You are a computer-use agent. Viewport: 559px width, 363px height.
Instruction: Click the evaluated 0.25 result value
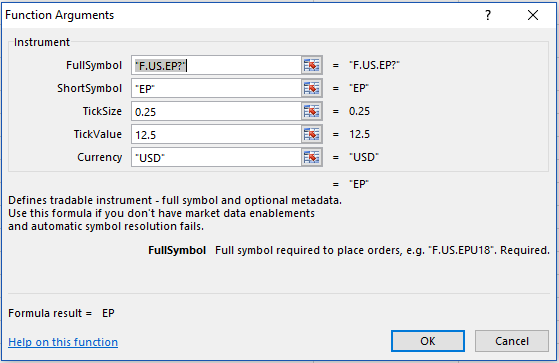(x=359, y=111)
